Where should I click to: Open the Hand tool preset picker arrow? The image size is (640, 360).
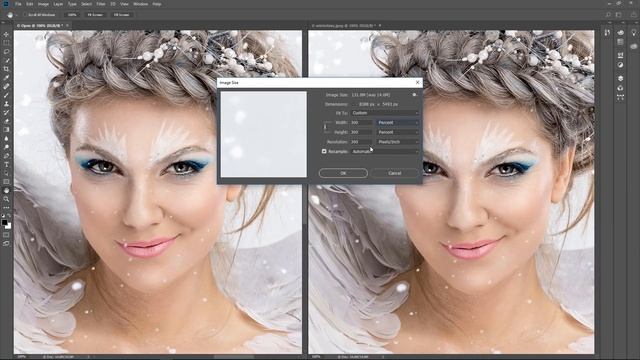(x=16, y=15)
